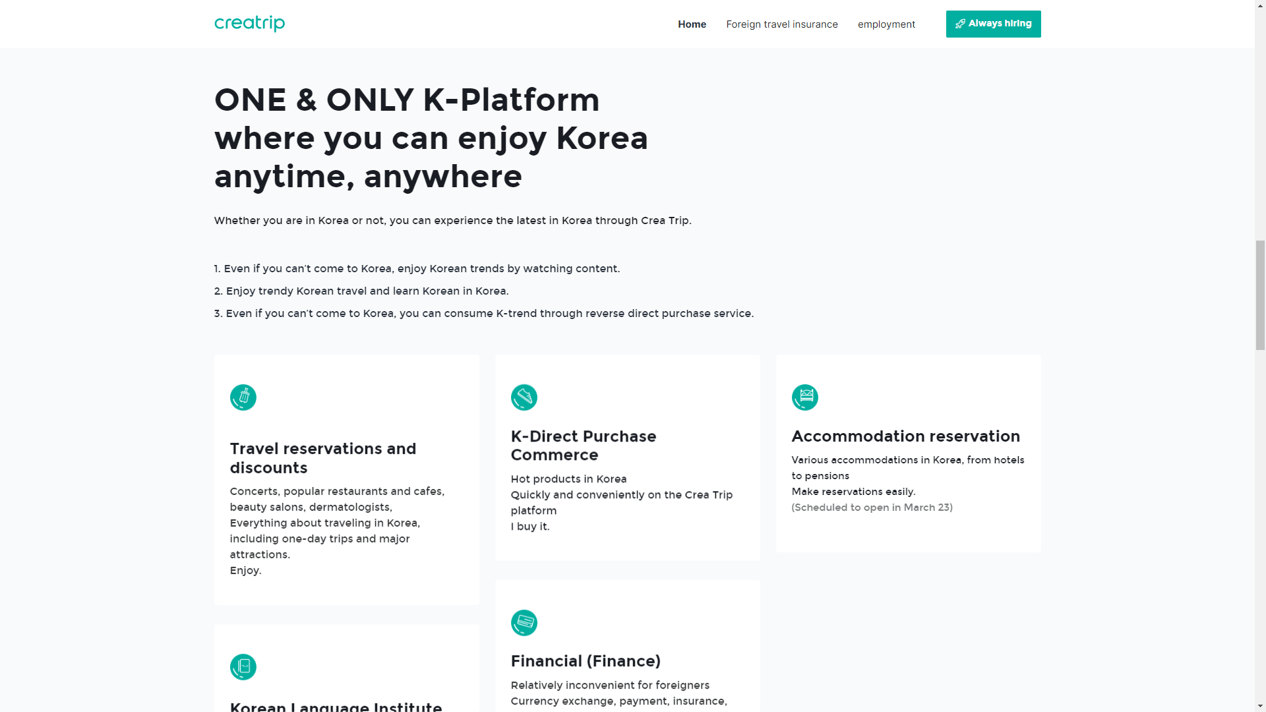Click 'Relatively inconvenient for foreigners' text

(610, 685)
